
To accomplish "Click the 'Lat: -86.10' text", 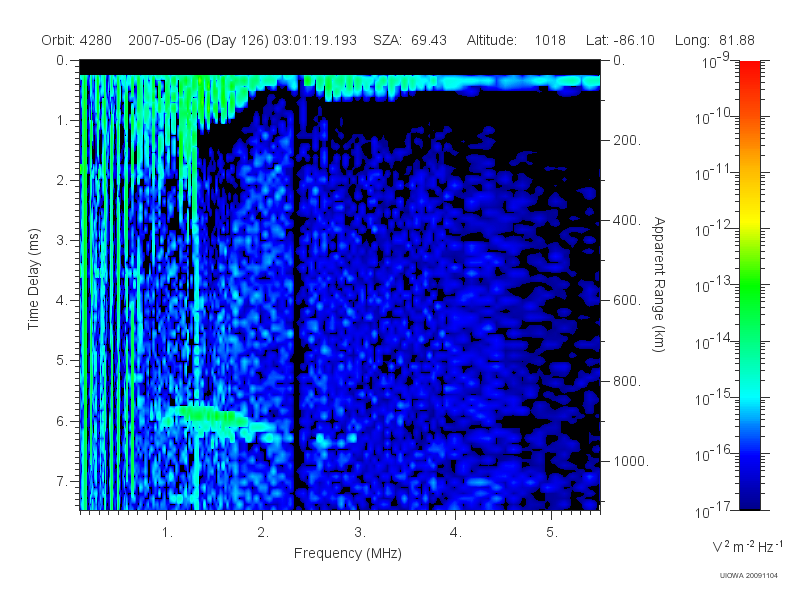I will (x=620, y=40).
